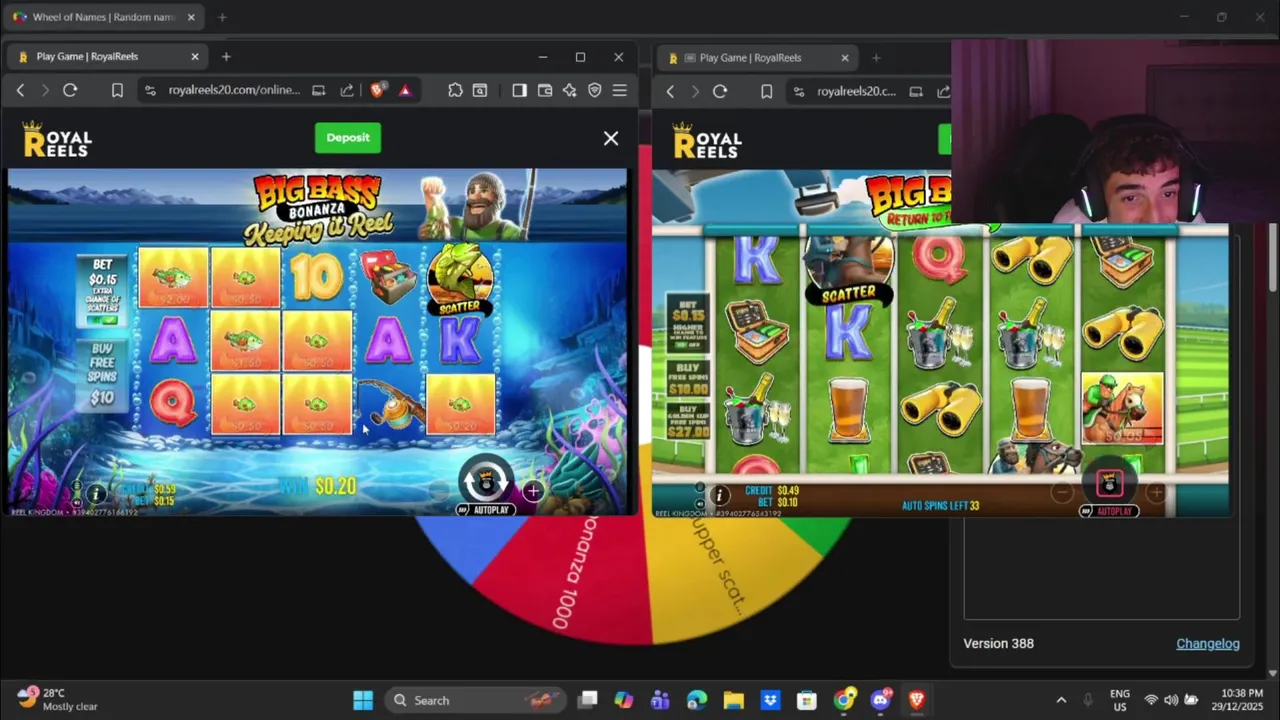Open the Windows Start menu
The width and height of the screenshot is (1280, 720).
(363, 700)
